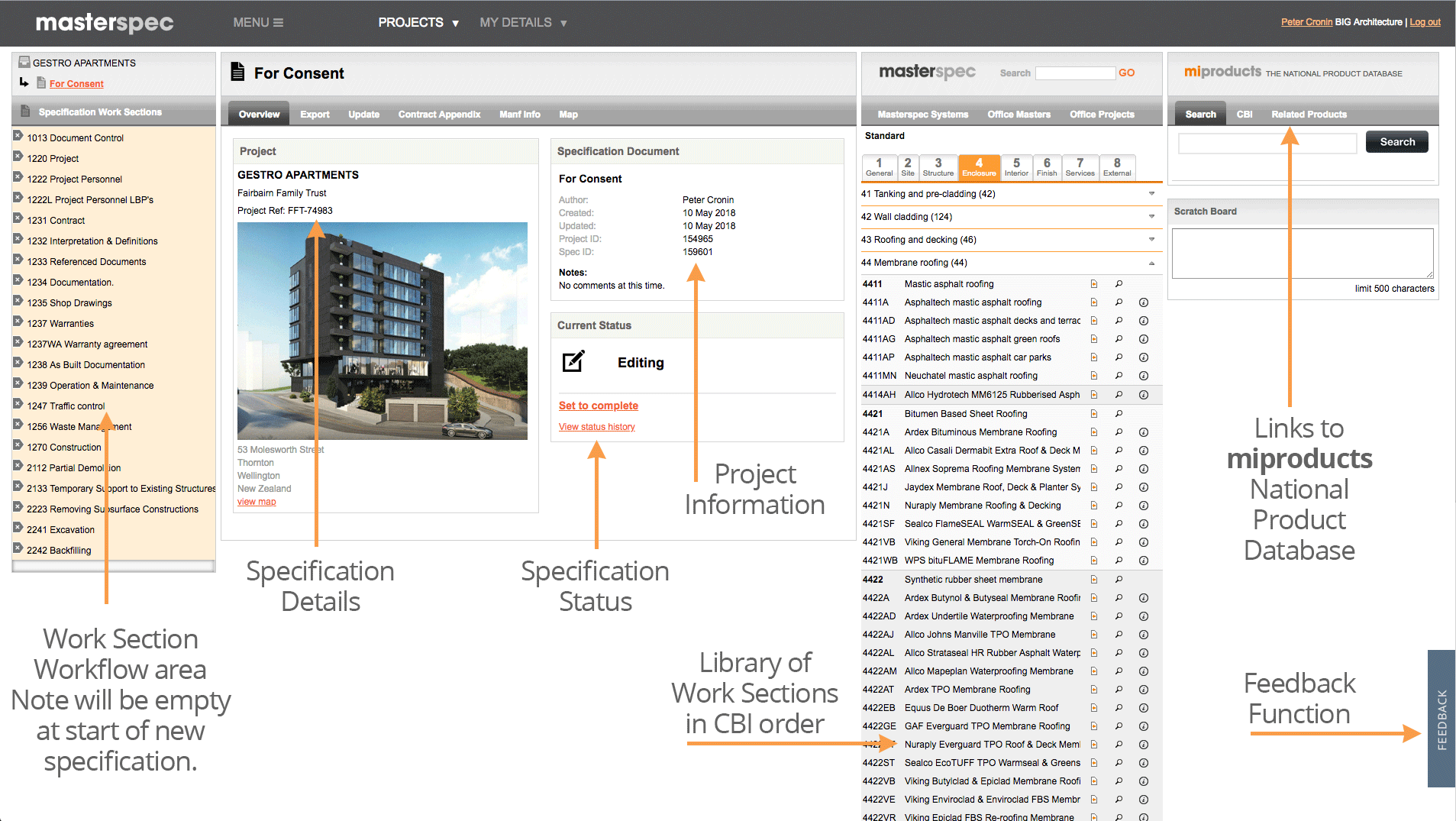Click the edit pencil icon under Current Status
1456x821 pixels.
coord(573,362)
